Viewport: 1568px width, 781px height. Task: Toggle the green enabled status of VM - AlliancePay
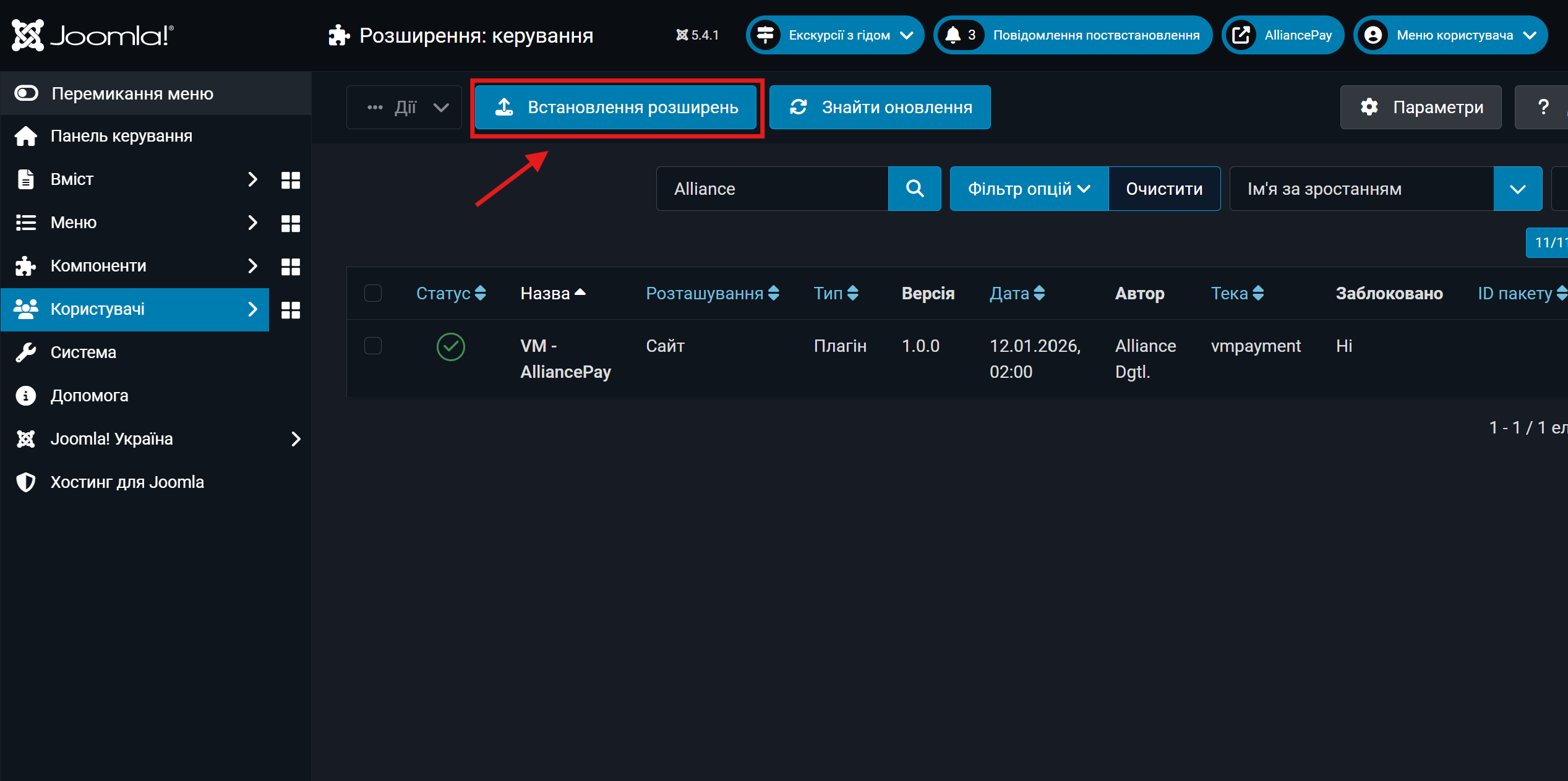pos(450,346)
